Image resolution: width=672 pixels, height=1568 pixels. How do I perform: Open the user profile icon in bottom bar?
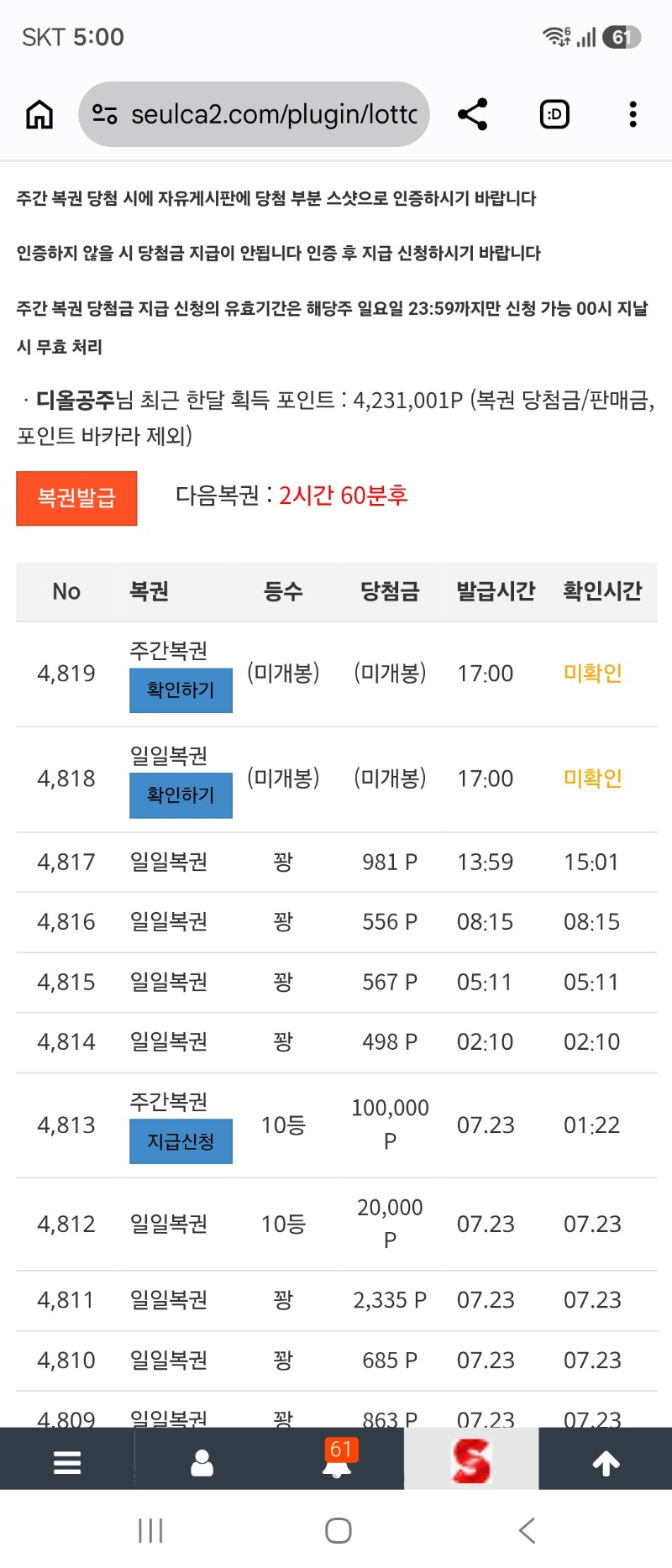coord(202,1462)
